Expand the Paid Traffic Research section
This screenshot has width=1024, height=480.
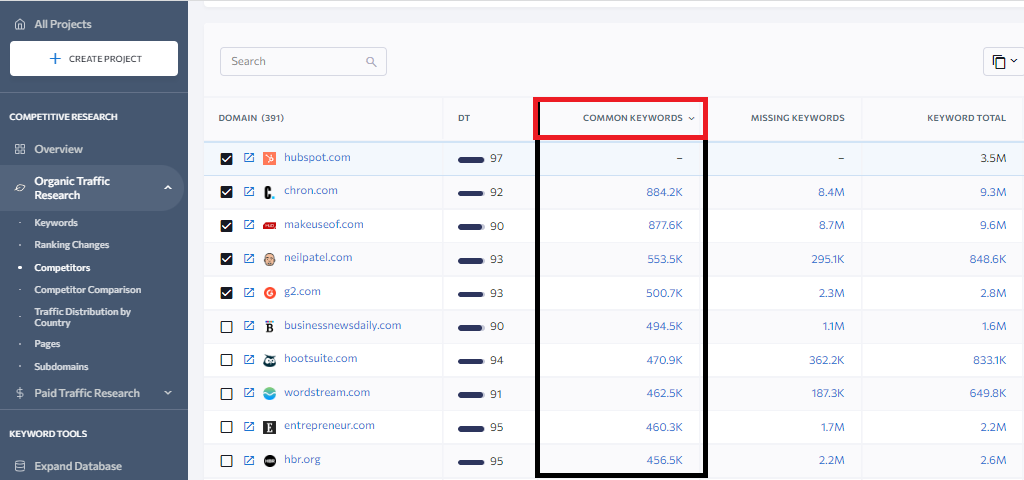[x=168, y=392]
